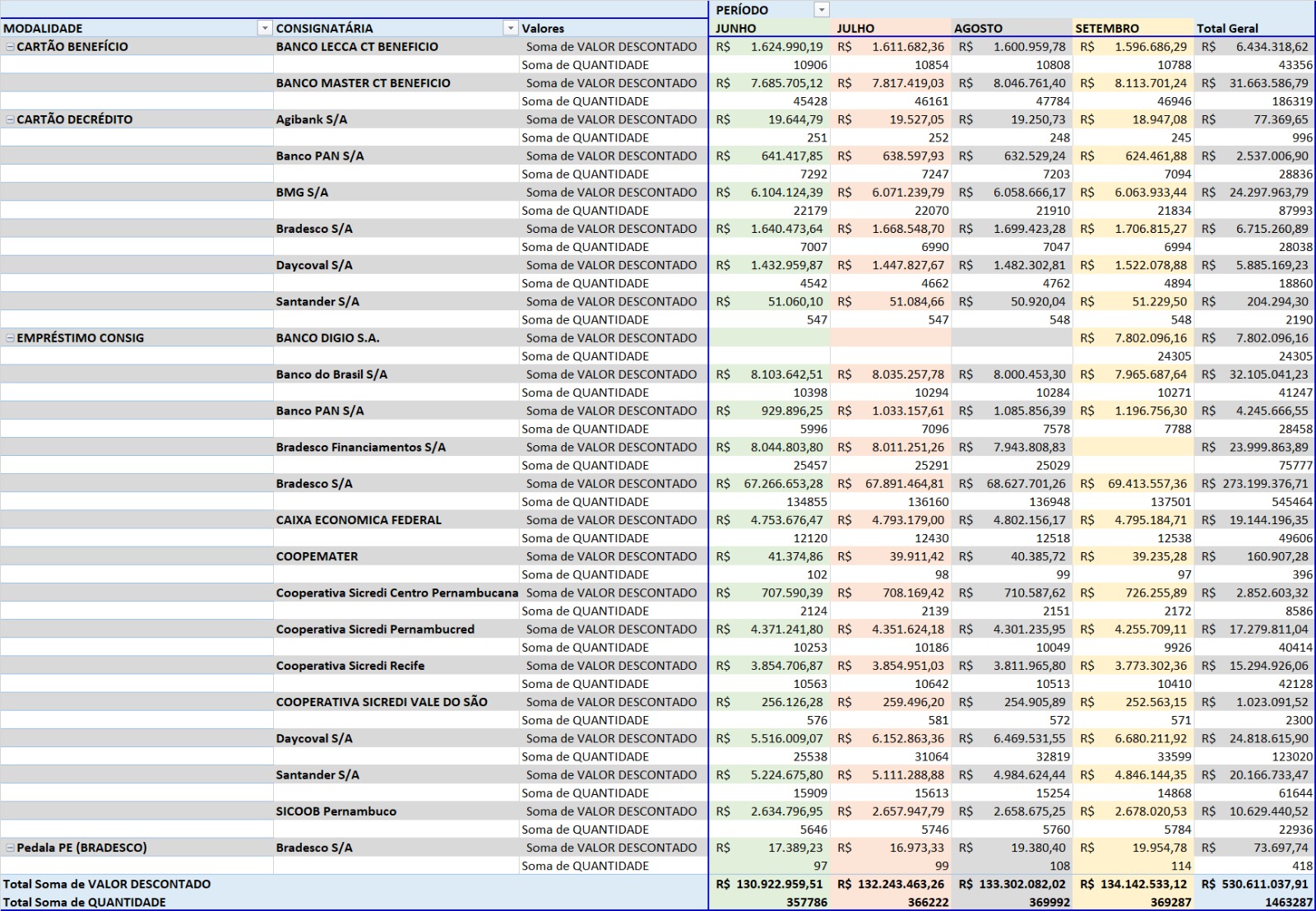
Task: Select BANCO MASTER's total 31.663.586,79
Action: tap(1268, 83)
